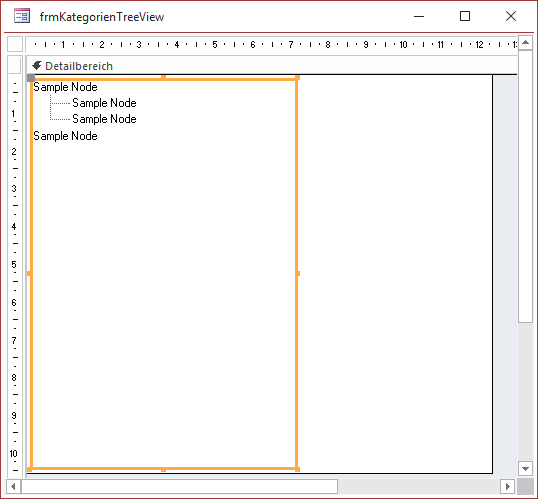Click the vertical ruler at mark 5
This screenshot has width=538, height=499.
click(x=14, y=264)
